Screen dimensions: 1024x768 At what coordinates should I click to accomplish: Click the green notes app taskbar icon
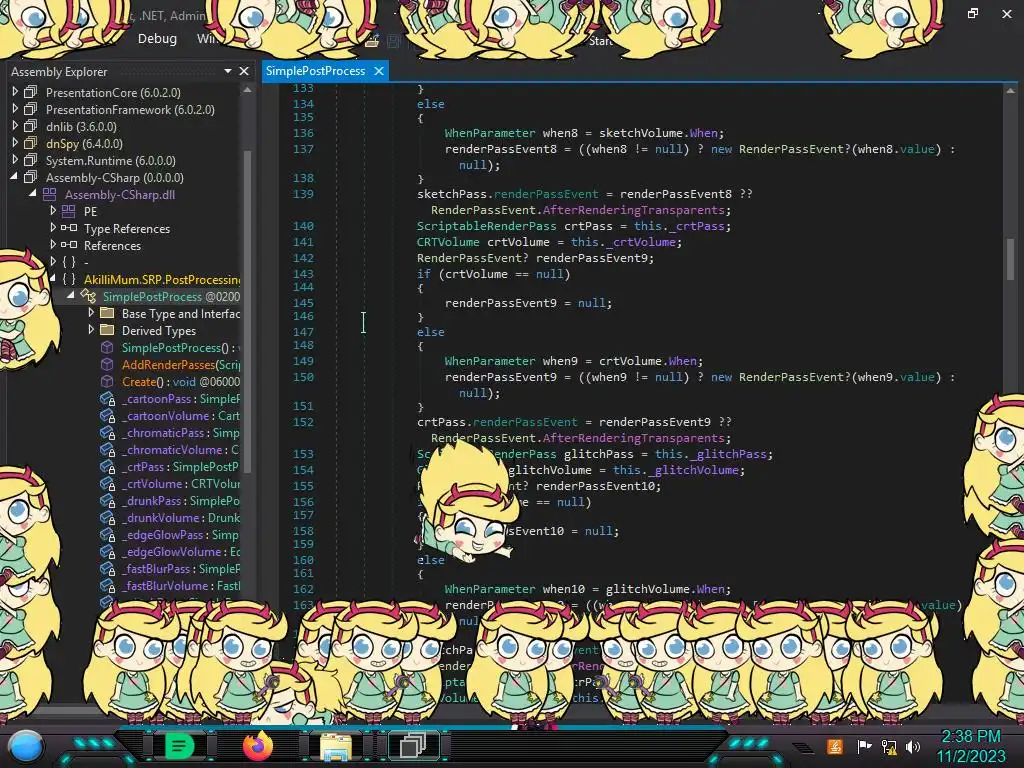pyautogui.click(x=180, y=745)
